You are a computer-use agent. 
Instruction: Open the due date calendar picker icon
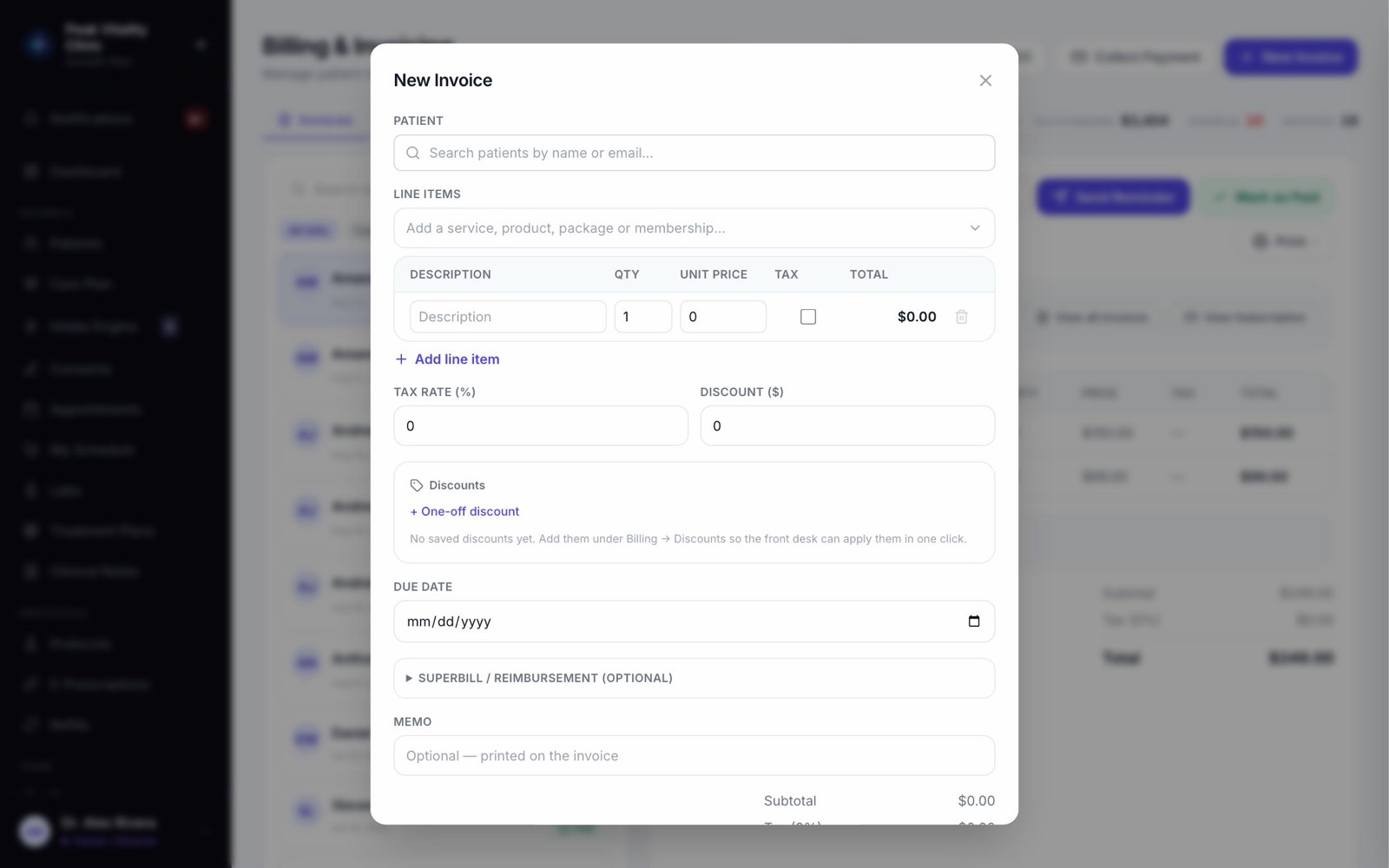[x=974, y=621]
